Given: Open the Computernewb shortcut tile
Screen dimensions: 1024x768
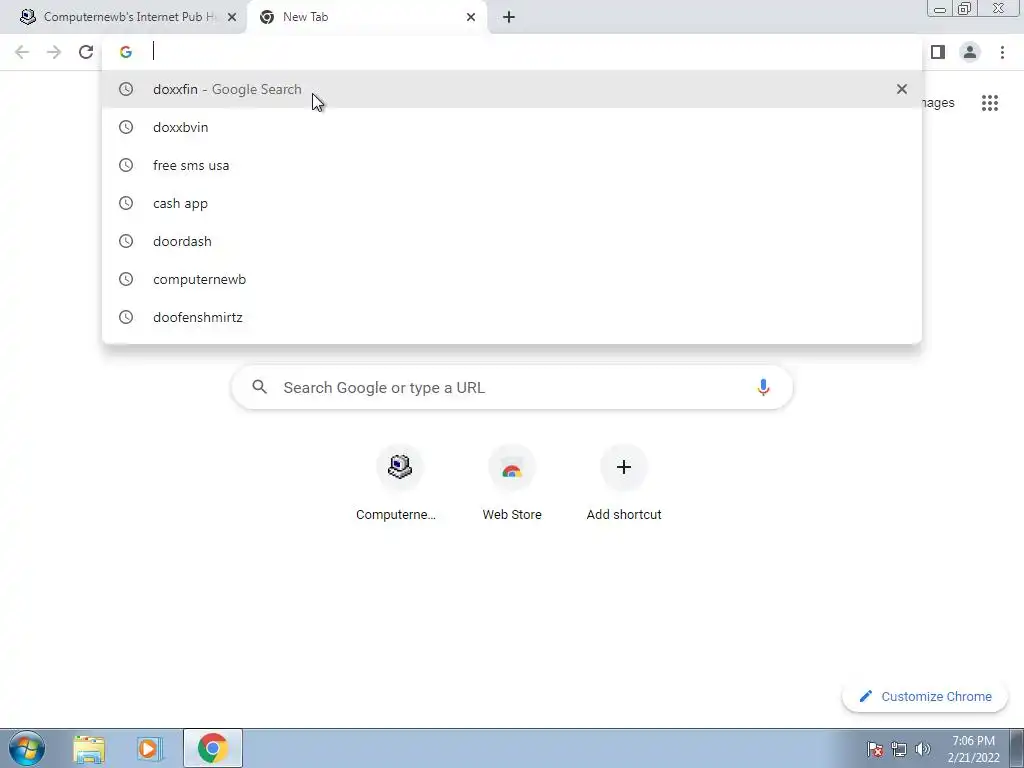Looking at the screenshot, I should (399, 483).
